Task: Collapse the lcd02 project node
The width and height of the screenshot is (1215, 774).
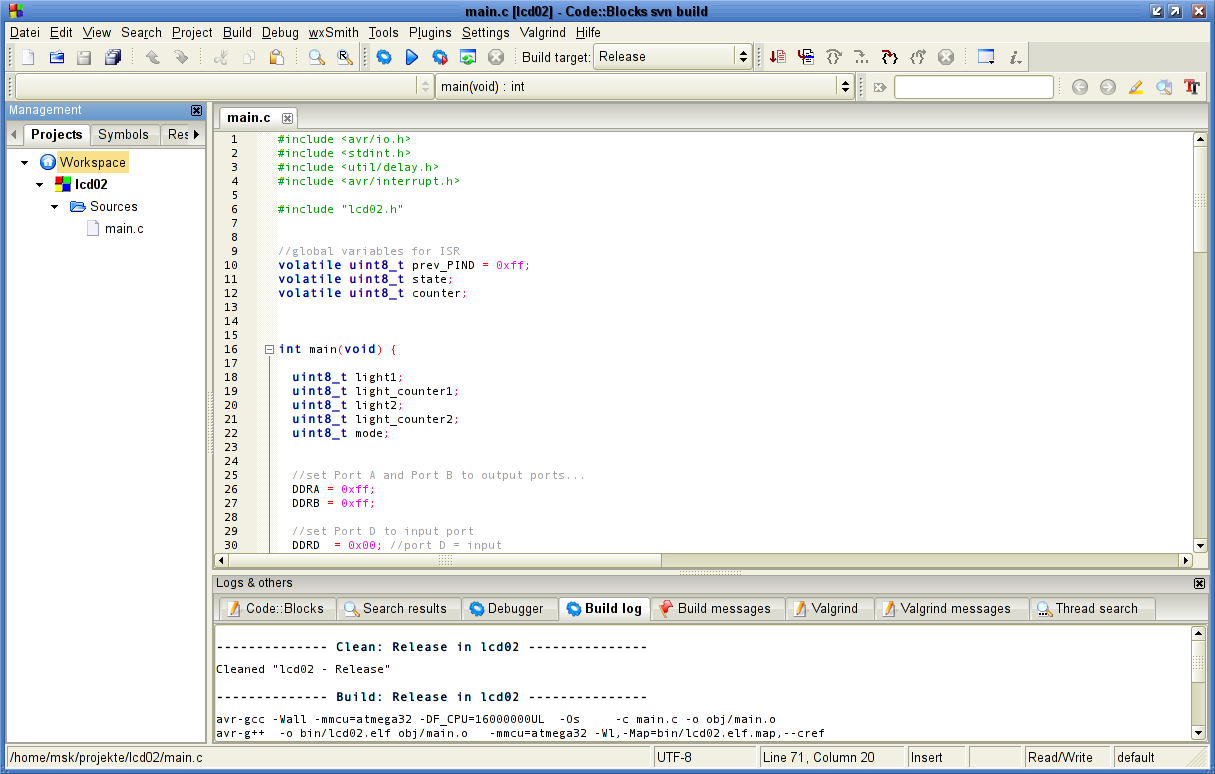Action: coord(40,184)
